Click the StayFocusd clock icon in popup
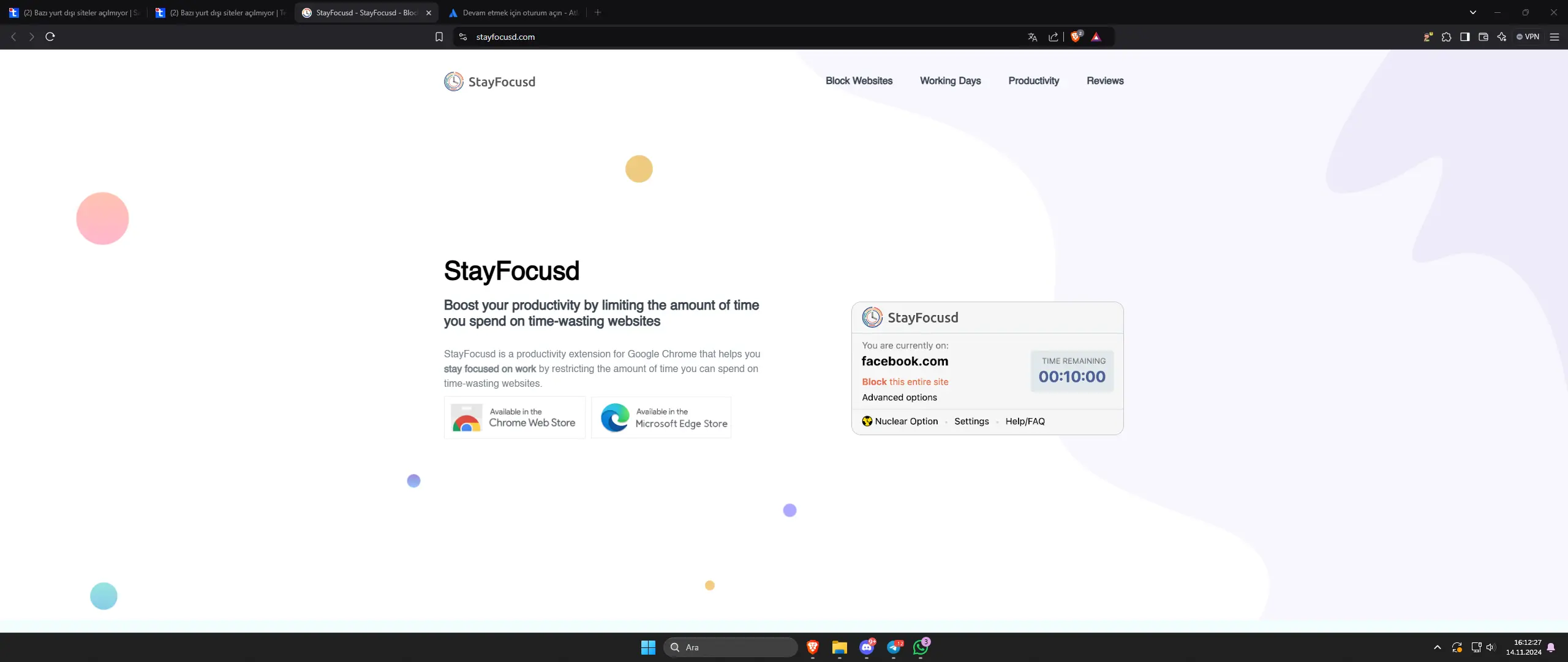Viewport: 1568px width, 662px height. tap(872, 318)
